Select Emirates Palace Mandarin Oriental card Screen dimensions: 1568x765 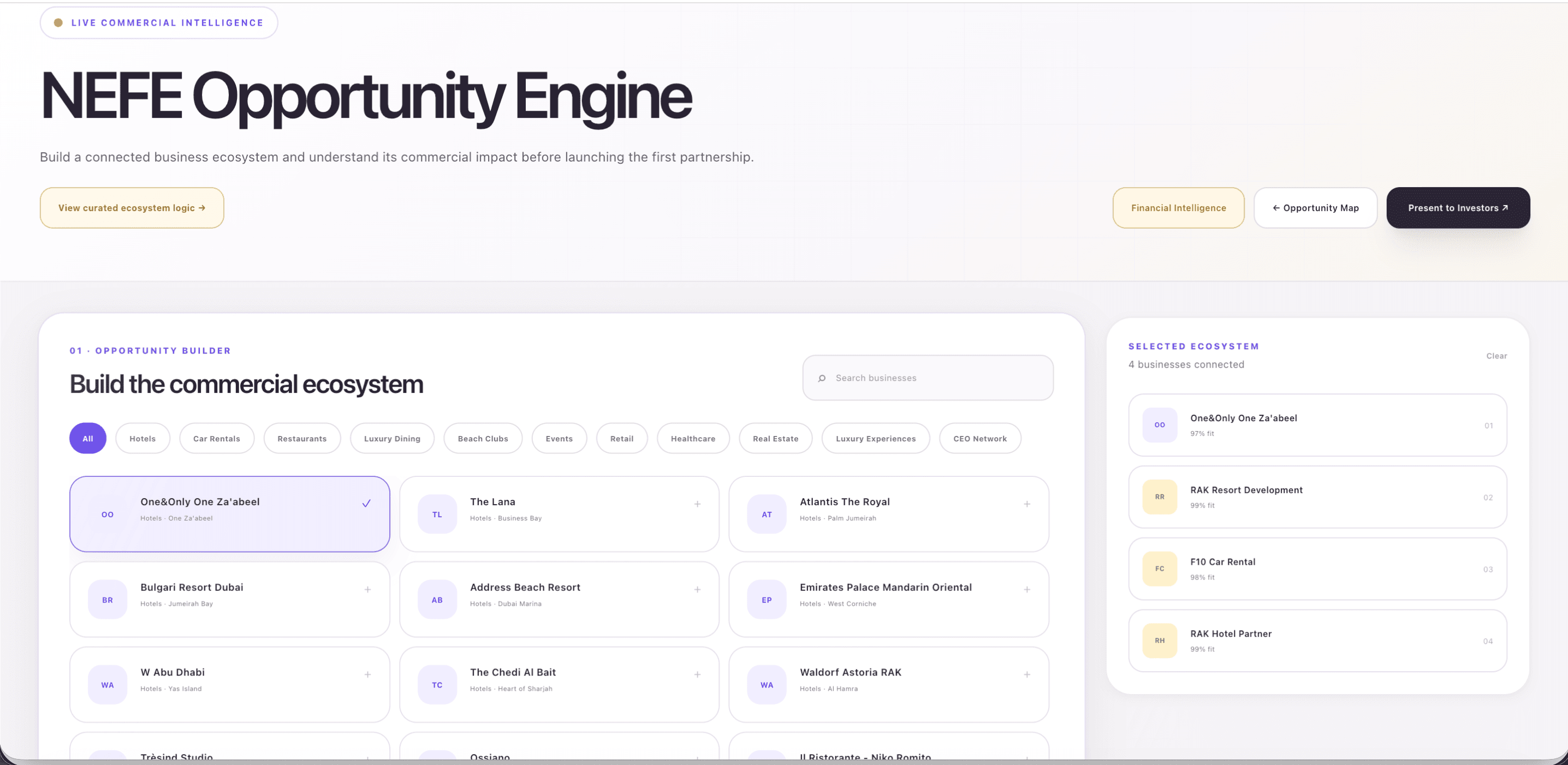[889, 599]
